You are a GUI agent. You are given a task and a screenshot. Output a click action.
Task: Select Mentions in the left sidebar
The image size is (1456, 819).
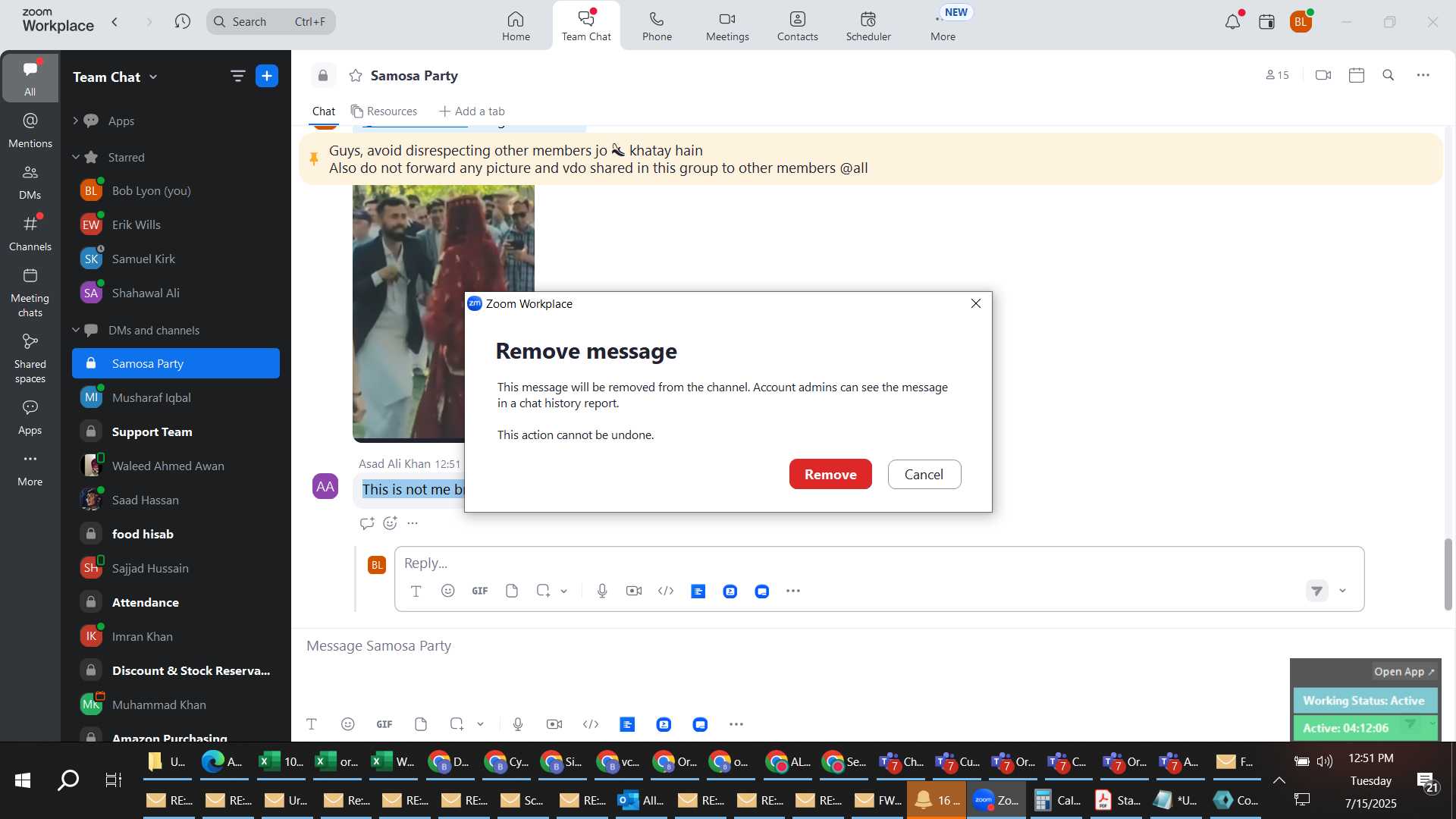pyautogui.click(x=30, y=130)
